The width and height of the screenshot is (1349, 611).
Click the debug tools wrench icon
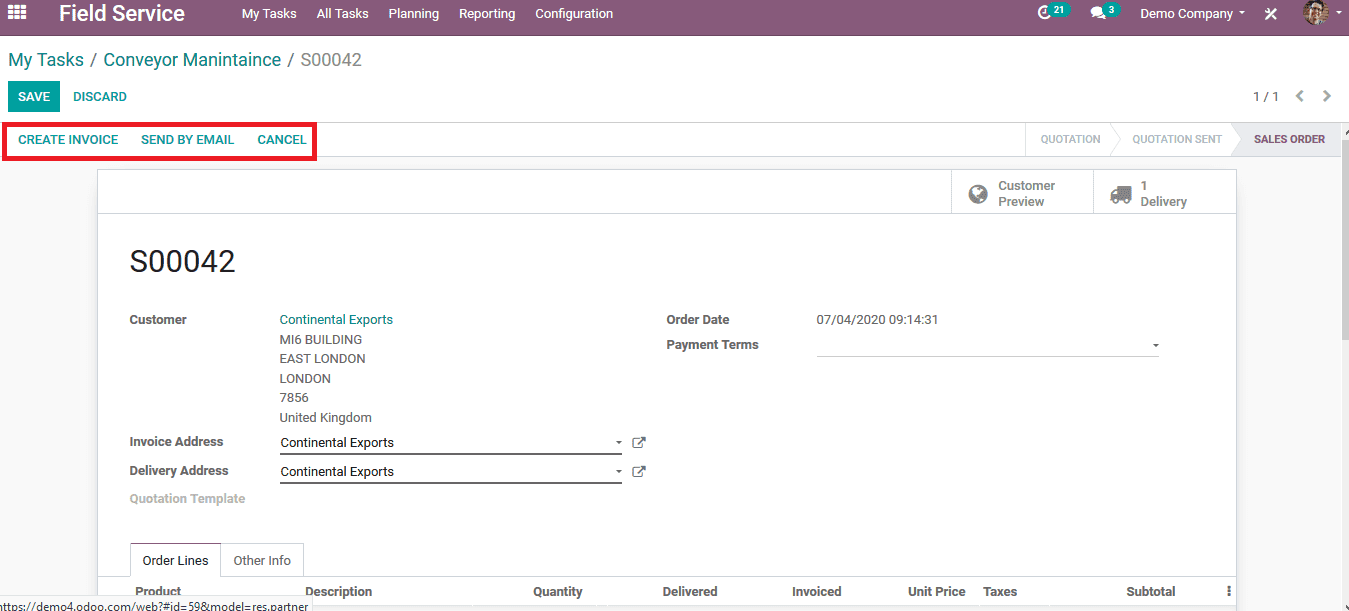pos(1271,14)
